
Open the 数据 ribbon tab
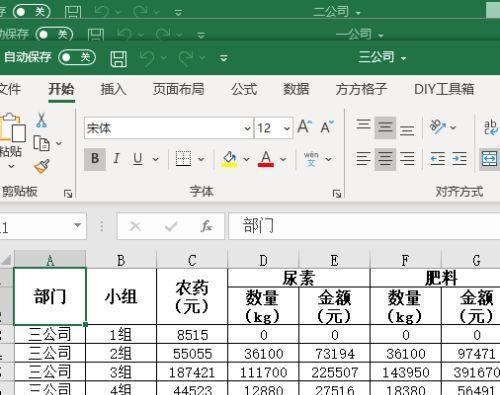point(296,89)
